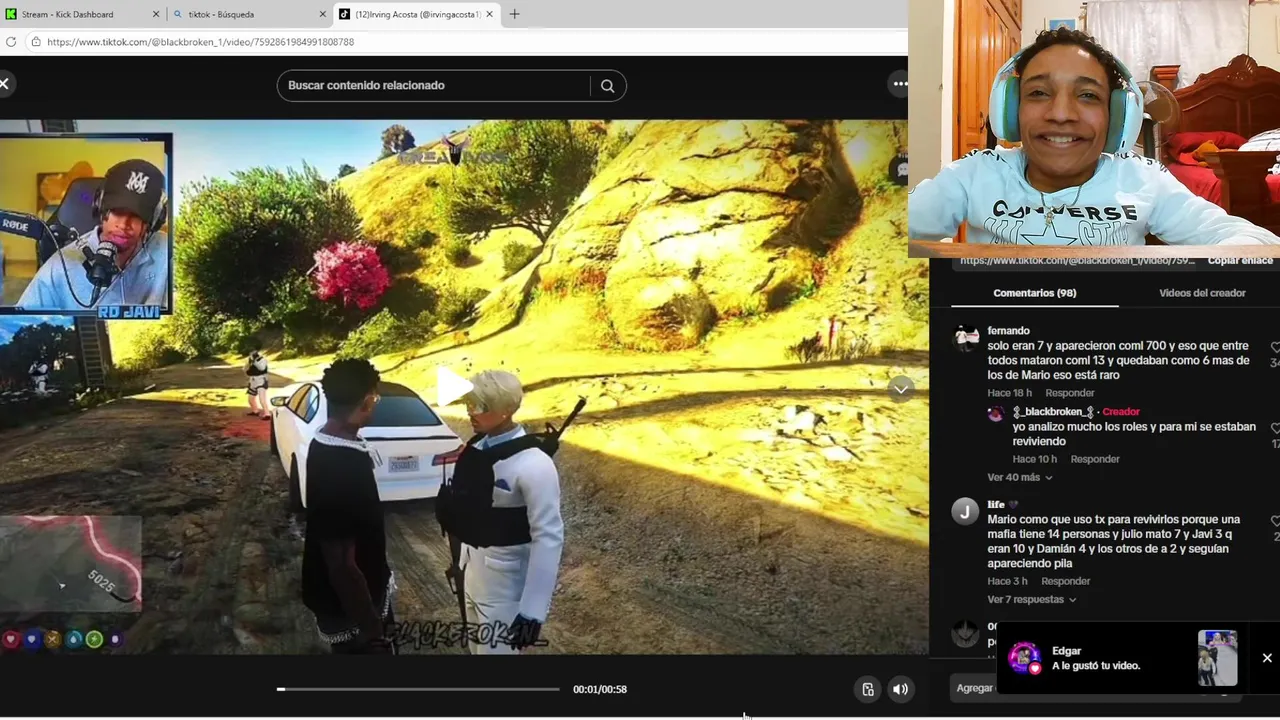Click the search magnifier icon
The width and height of the screenshot is (1280, 720).
tap(607, 86)
